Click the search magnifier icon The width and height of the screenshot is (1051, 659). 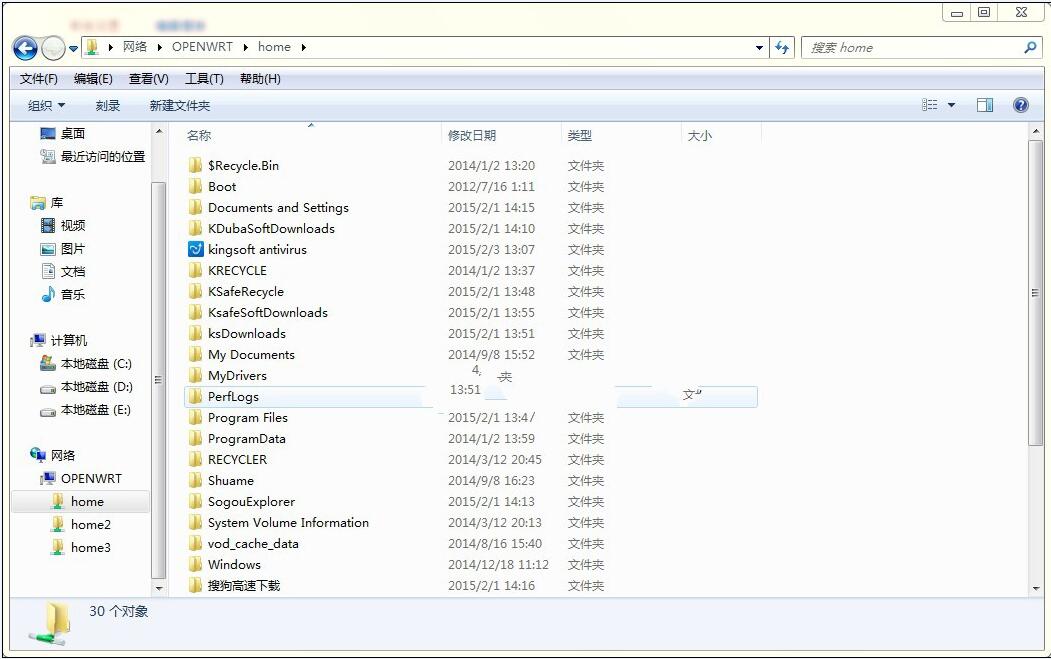pos(1030,47)
